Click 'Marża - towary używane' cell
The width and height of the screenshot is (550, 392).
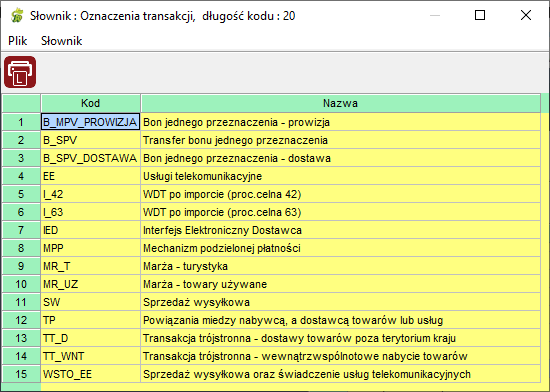click(x=340, y=284)
